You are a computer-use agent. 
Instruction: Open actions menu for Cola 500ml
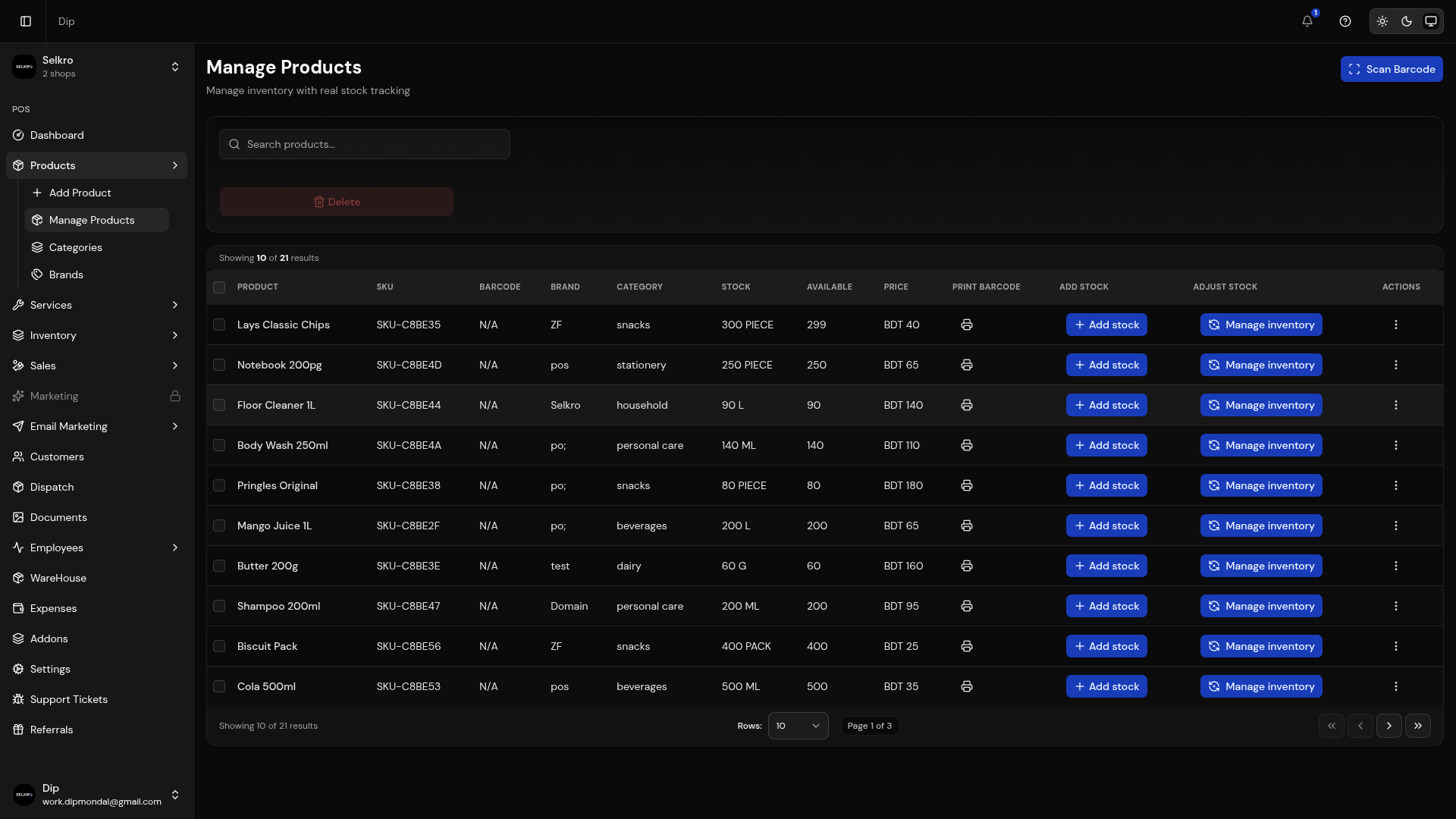(x=1396, y=686)
